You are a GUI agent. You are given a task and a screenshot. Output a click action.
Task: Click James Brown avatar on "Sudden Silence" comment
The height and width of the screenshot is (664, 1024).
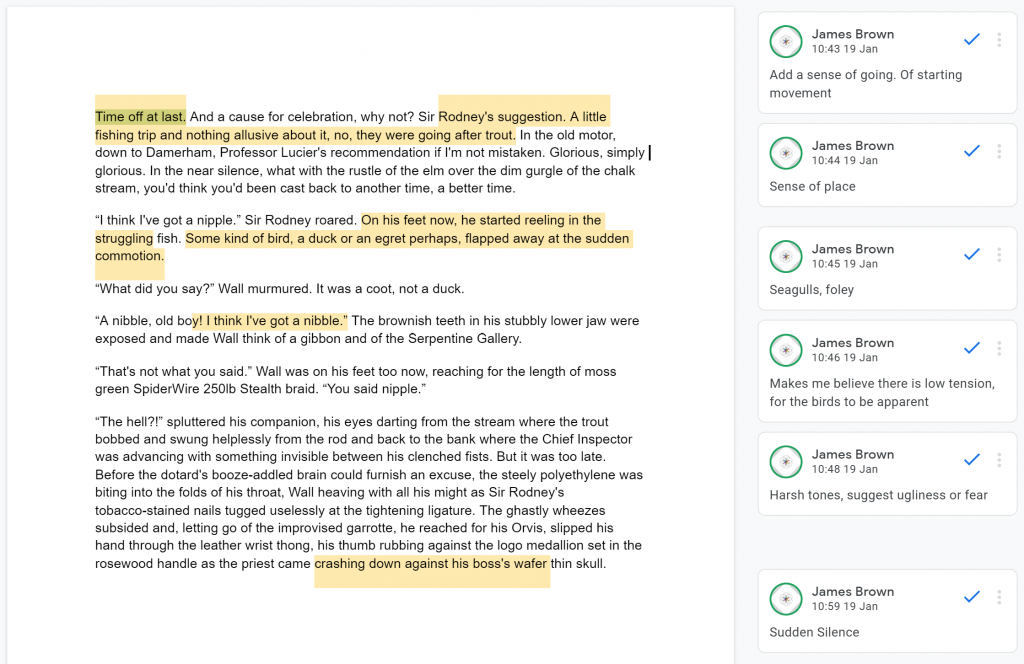pos(786,599)
